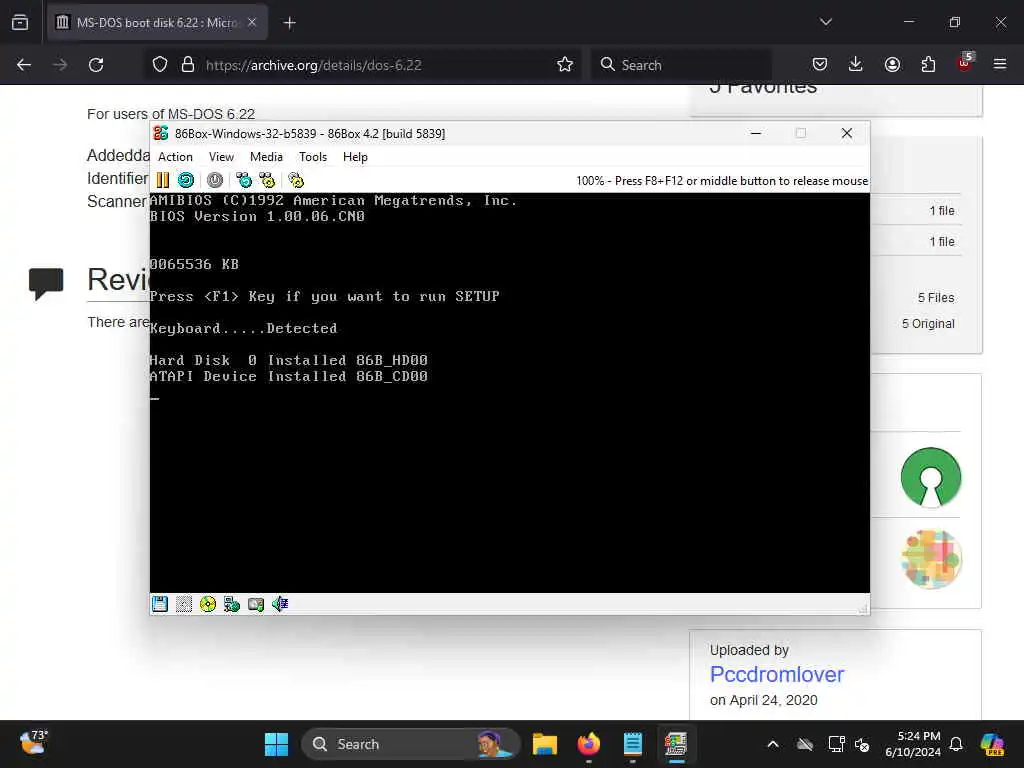Close the MS-DOS boot disk tab

[x=252, y=23]
